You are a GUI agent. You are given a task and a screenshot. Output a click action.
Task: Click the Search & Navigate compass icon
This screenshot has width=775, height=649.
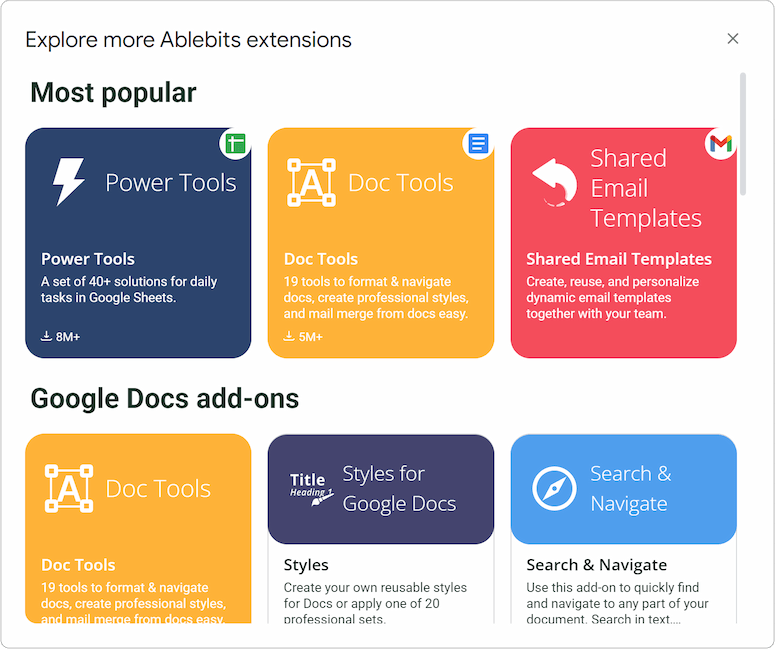pos(554,488)
